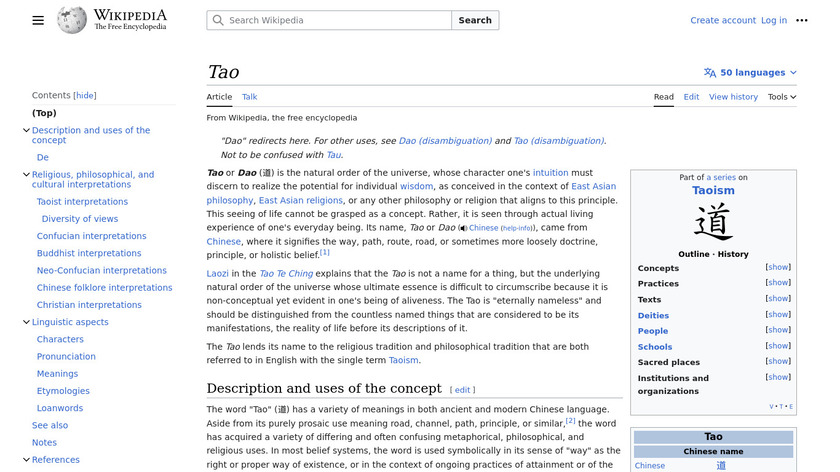Image resolution: width=840 pixels, height=472 pixels.
Task: Jump to Buddhist interpretations in contents
Action: (x=89, y=253)
